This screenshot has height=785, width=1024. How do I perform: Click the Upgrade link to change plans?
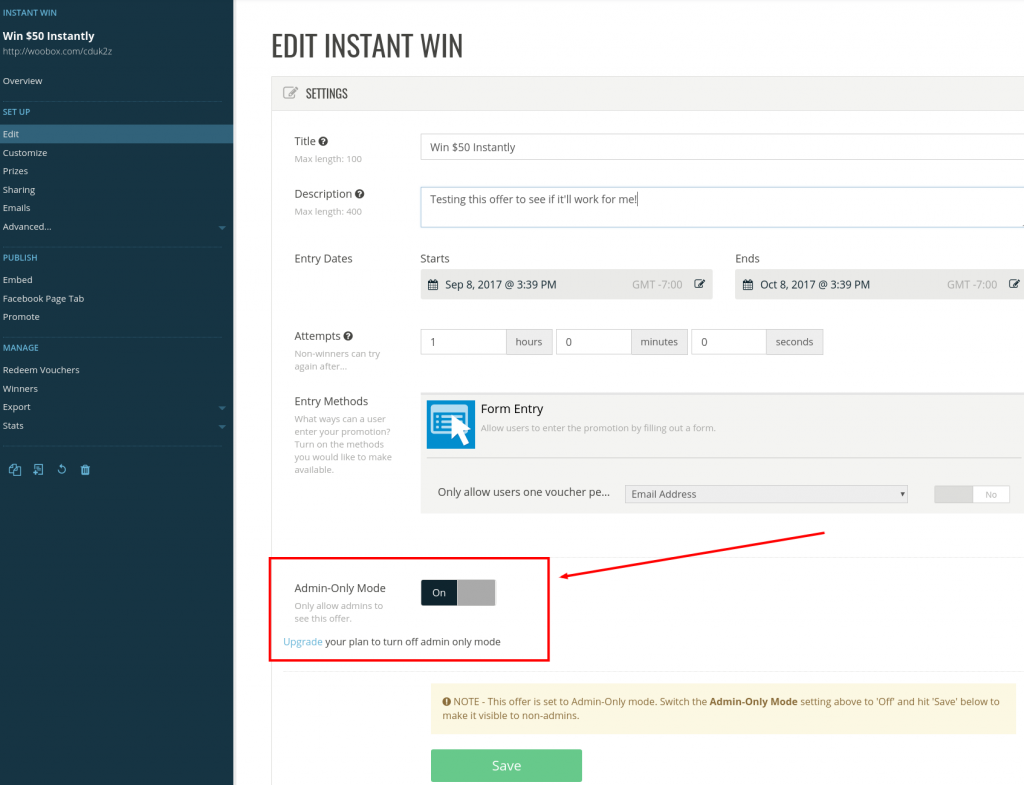[302, 641]
